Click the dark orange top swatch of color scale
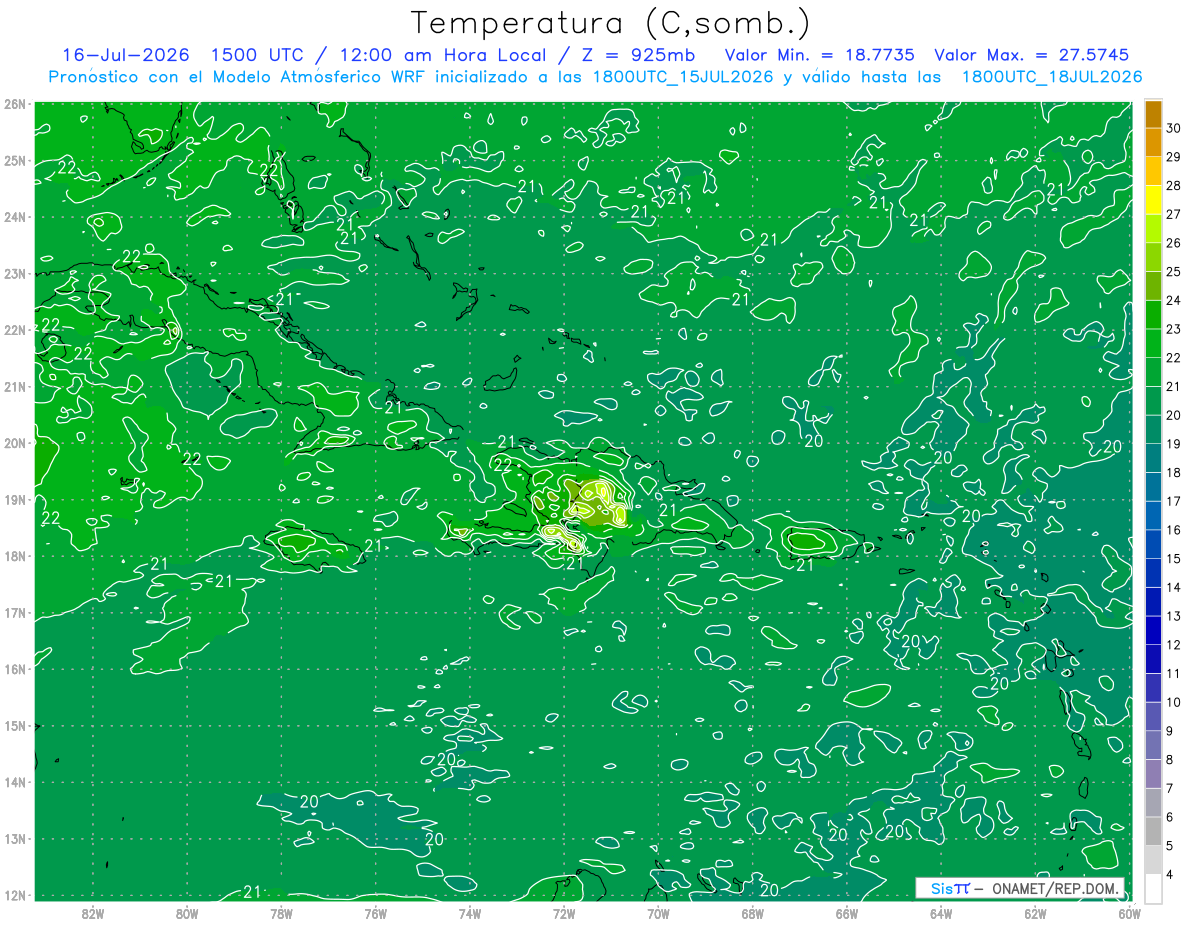The height and width of the screenshot is (927, 1200). pos(1153,114)
